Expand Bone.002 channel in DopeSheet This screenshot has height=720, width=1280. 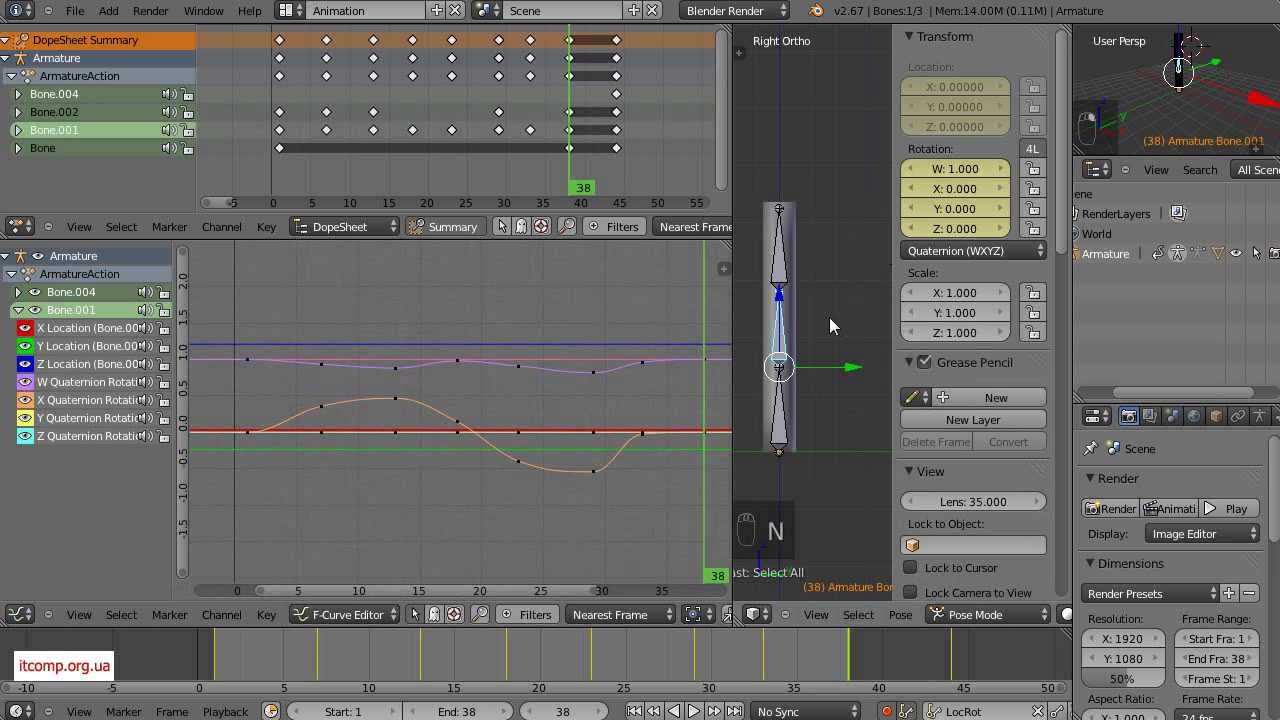(18, 112)
